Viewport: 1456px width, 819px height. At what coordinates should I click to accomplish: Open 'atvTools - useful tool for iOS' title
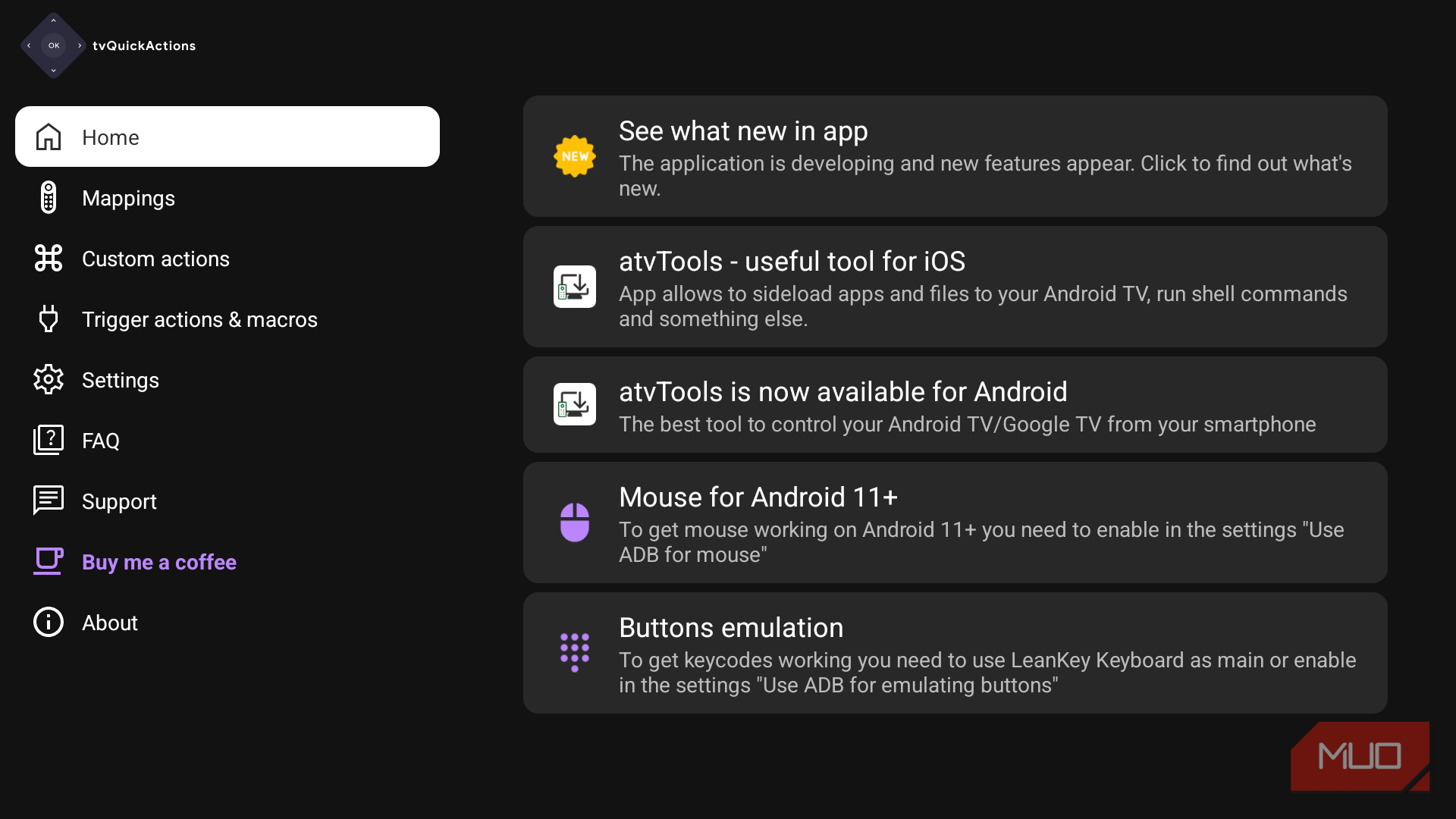(x=792, y=262)
